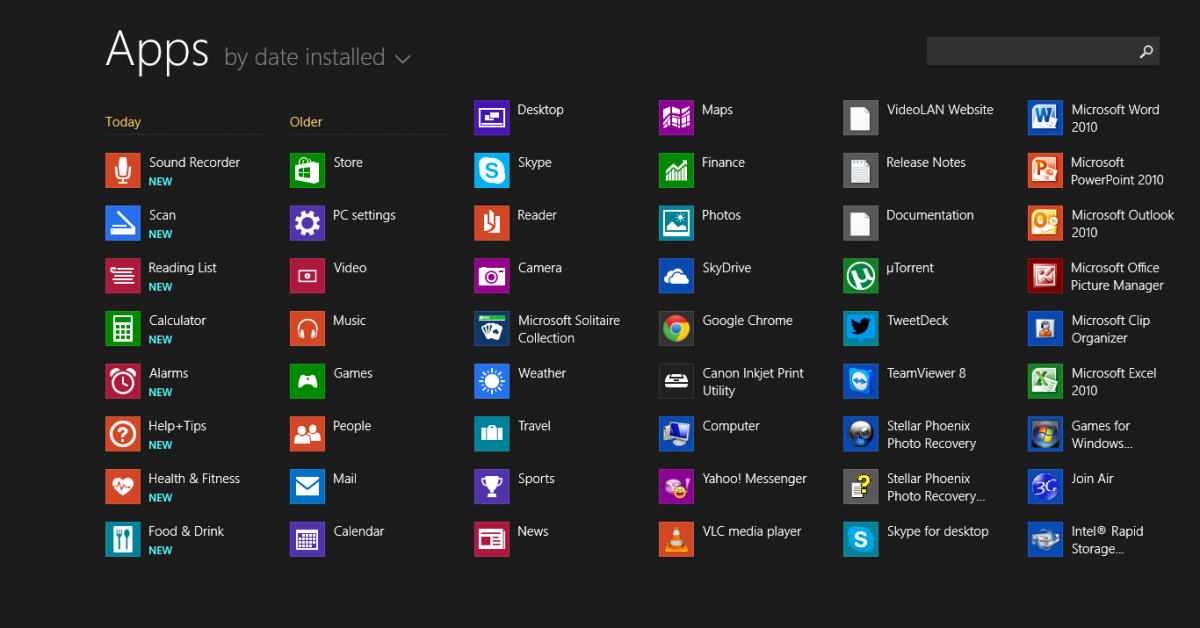The image size is (1200, 628).
Task: Open PC settings gear icon
Action: pos(307,223)
